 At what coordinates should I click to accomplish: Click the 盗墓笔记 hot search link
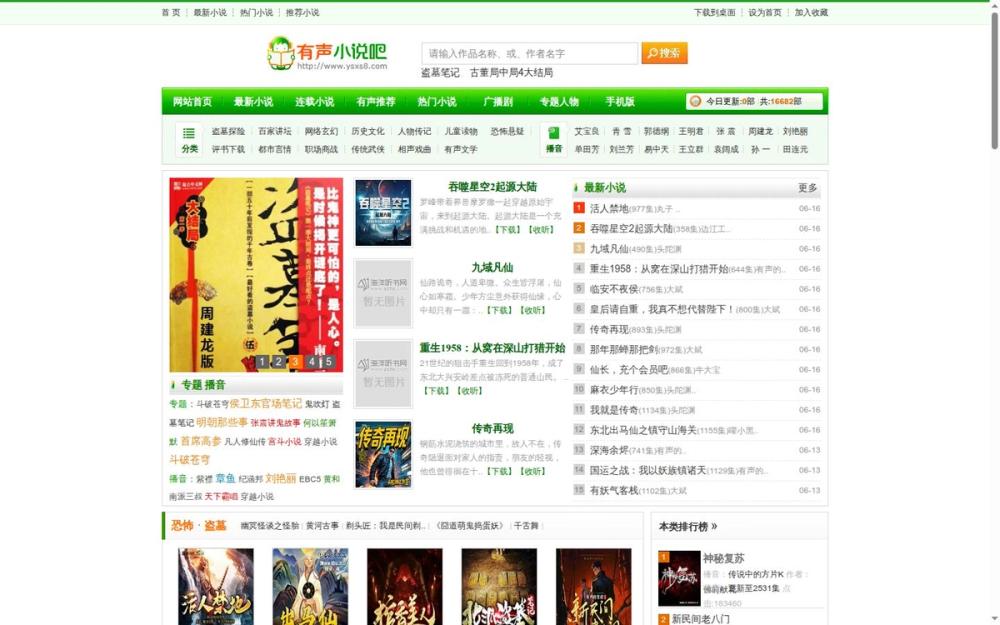click(440, 73)
